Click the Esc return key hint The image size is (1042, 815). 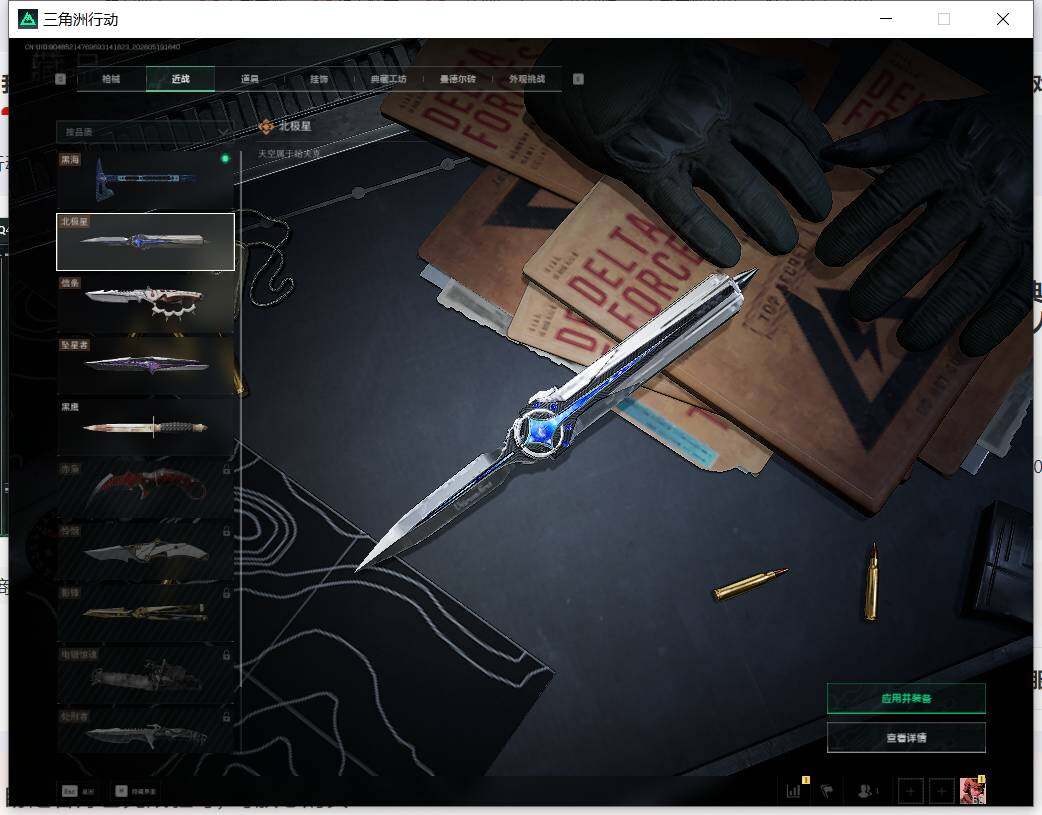tap(78, 791)
